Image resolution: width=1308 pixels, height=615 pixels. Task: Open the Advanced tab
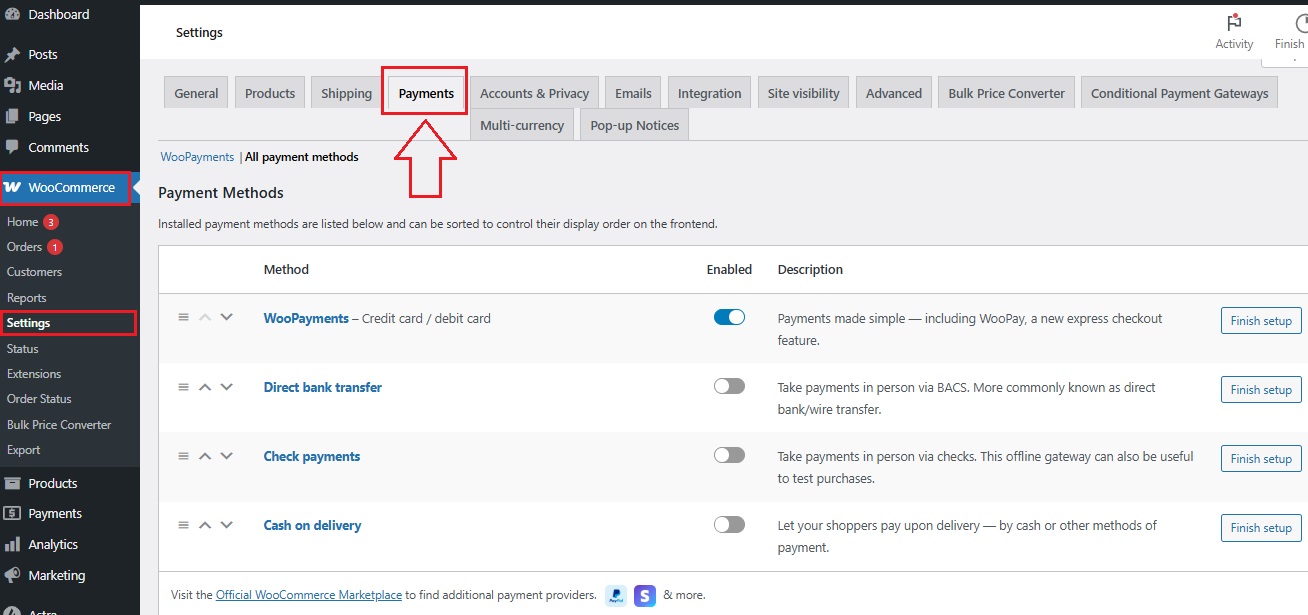click(x=893, y=93)
